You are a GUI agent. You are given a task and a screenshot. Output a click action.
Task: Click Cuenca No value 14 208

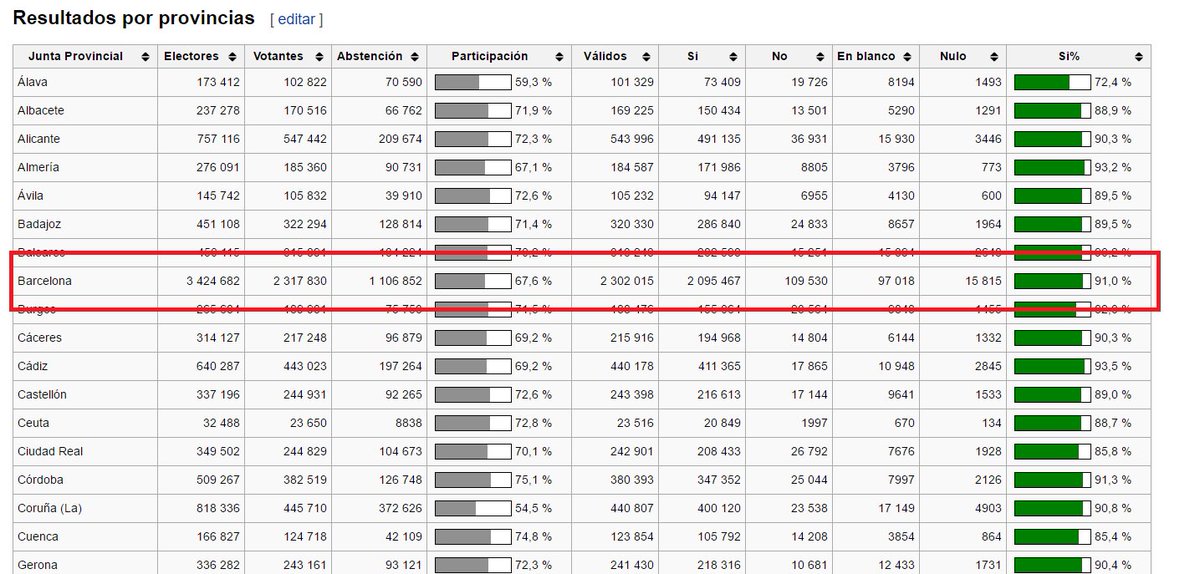[808, 537]
